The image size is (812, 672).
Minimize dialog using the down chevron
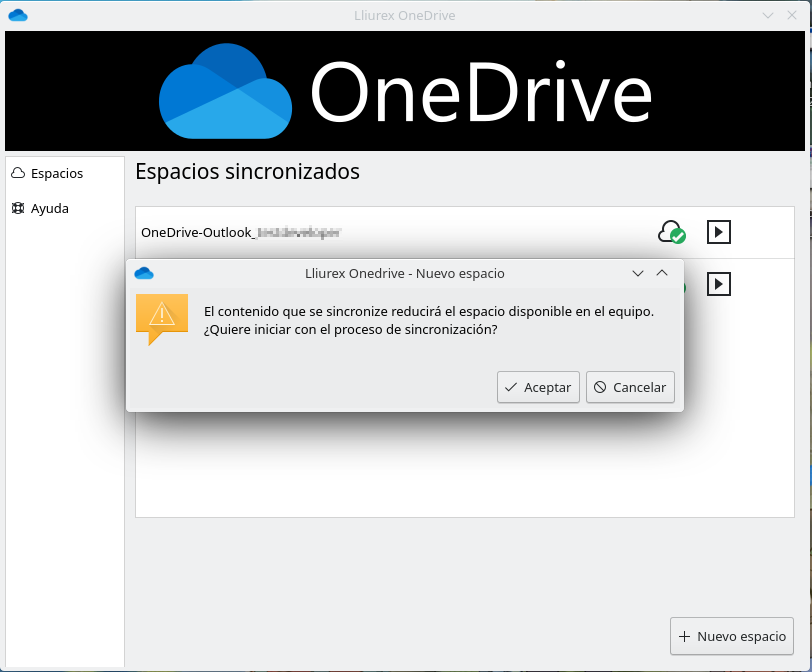(x=638, y=273)
